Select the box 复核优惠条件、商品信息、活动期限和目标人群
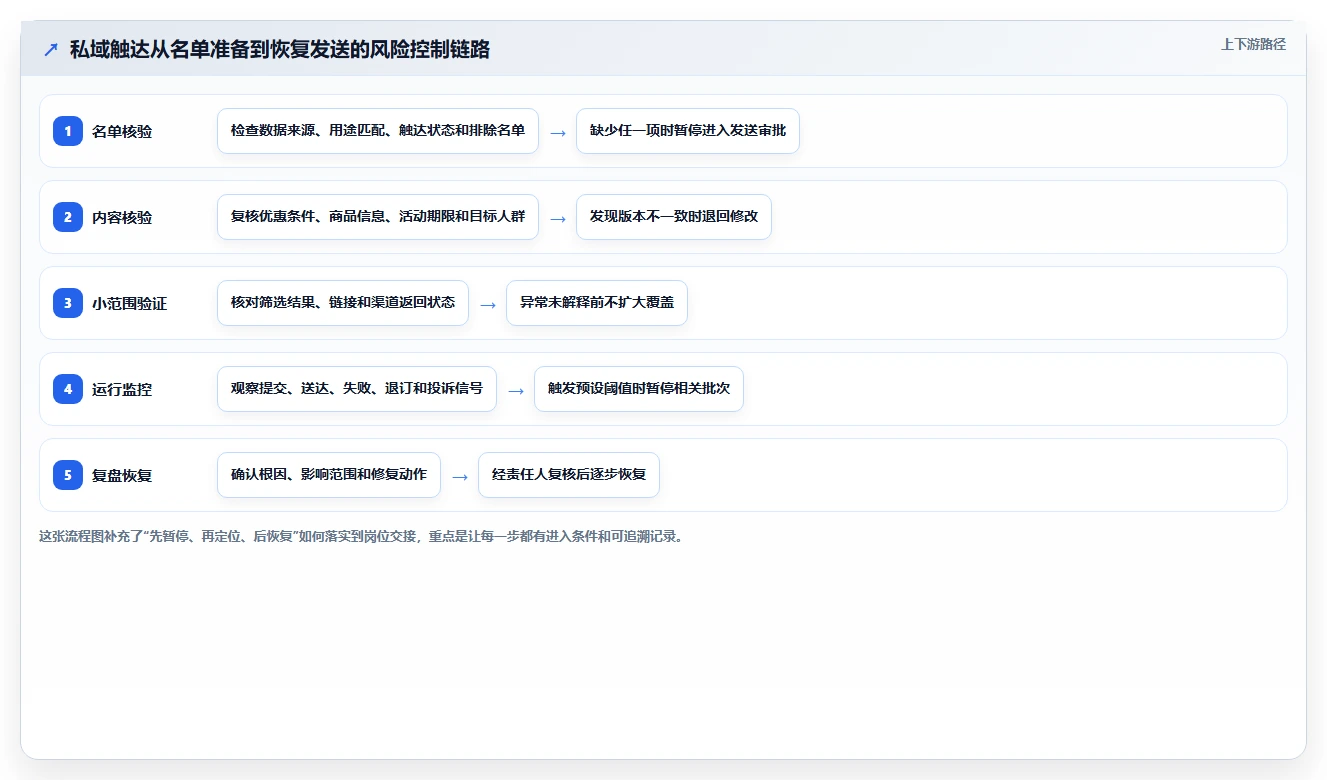 pos(378,217)
